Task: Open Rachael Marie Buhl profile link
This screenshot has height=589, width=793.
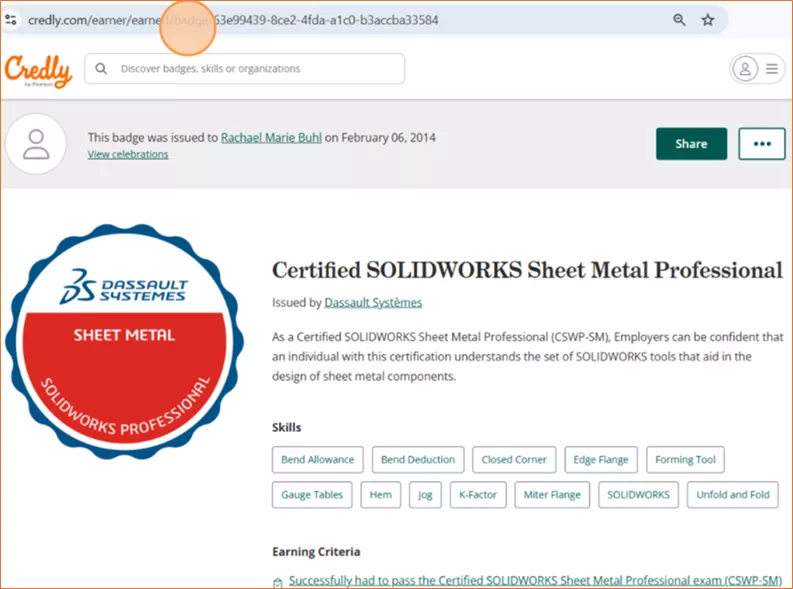Action: 271,138
